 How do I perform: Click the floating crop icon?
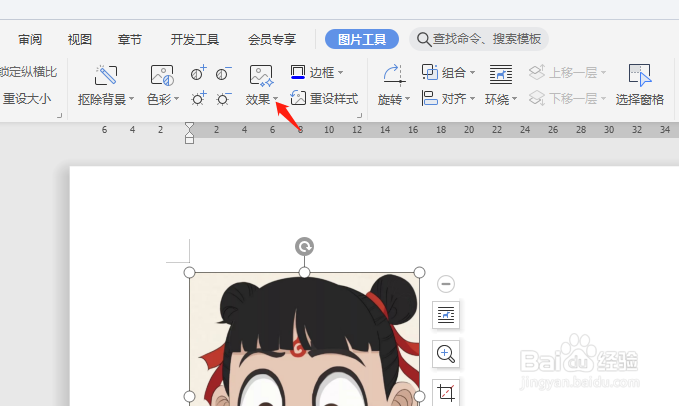tap(446, 393)
